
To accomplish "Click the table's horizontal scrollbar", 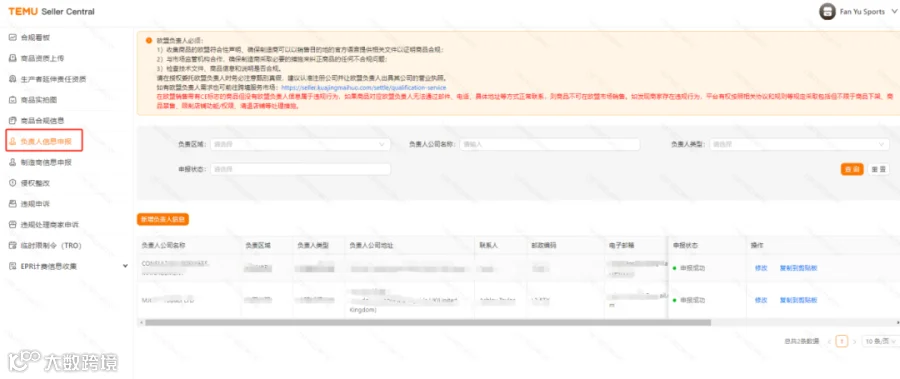I will tap(428, 322).
